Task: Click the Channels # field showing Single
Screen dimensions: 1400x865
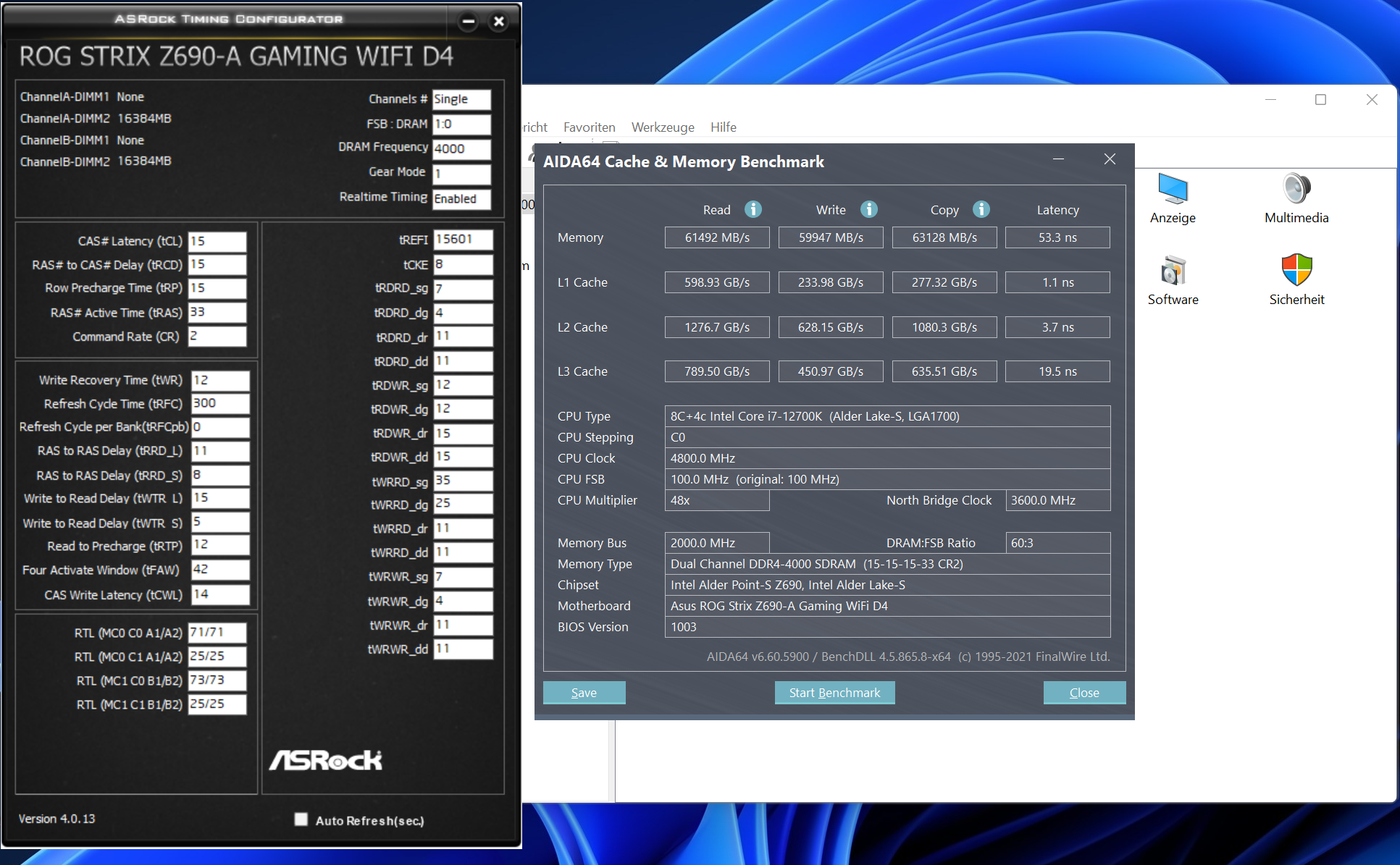Action: point(461,99)
